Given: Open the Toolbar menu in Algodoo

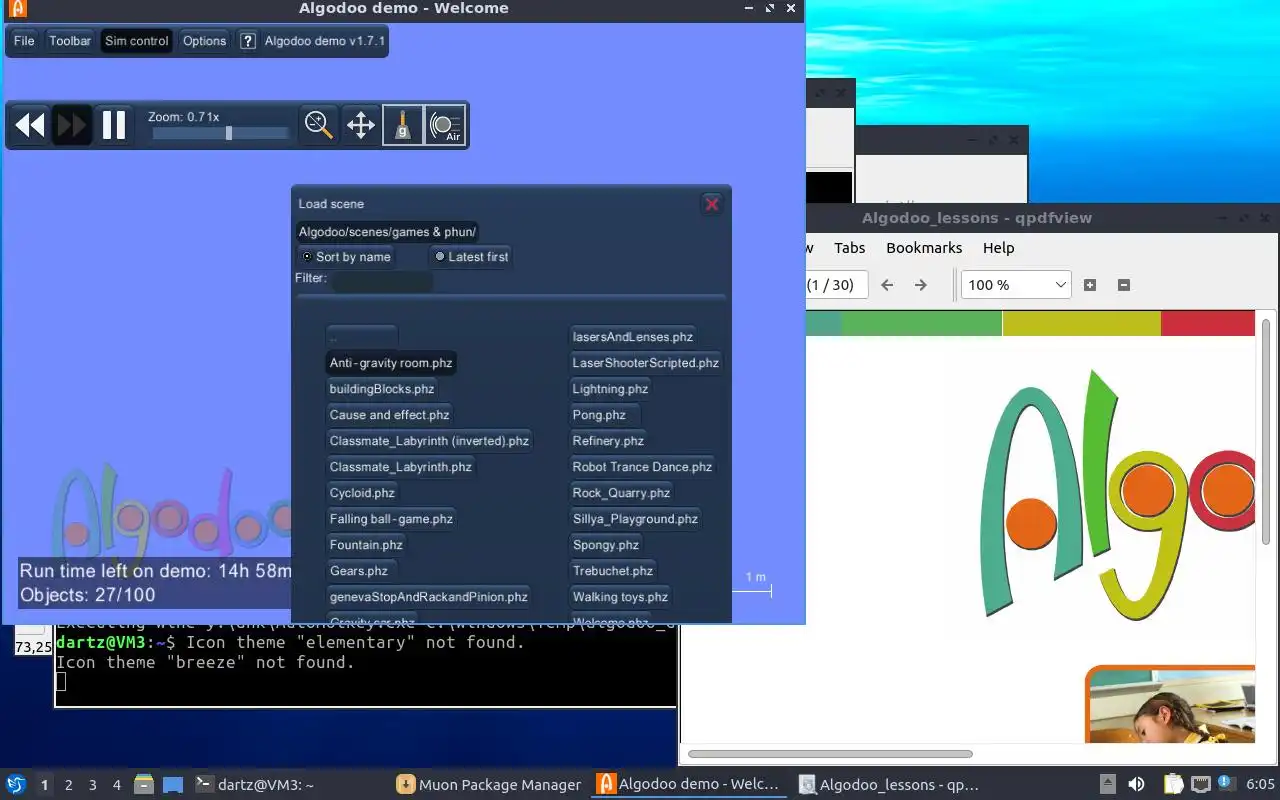Looking at the screenshot, I should tap(70, 41).
